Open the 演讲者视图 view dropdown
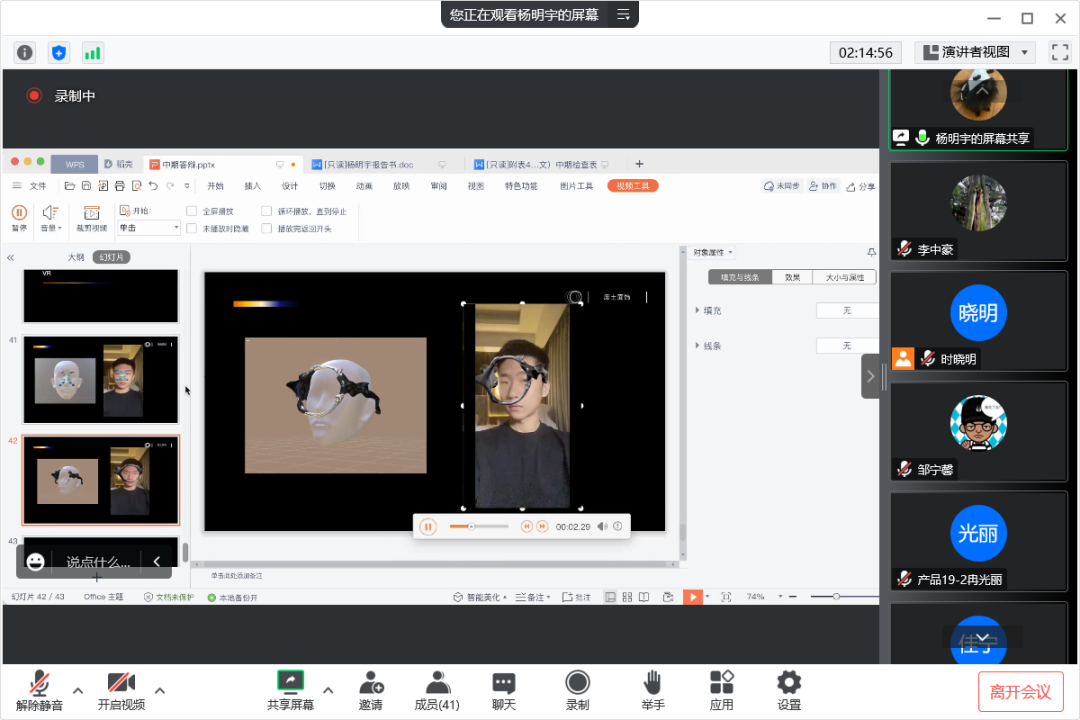The width and height of the screenshot is (1080, 720). tap(975, 52)
